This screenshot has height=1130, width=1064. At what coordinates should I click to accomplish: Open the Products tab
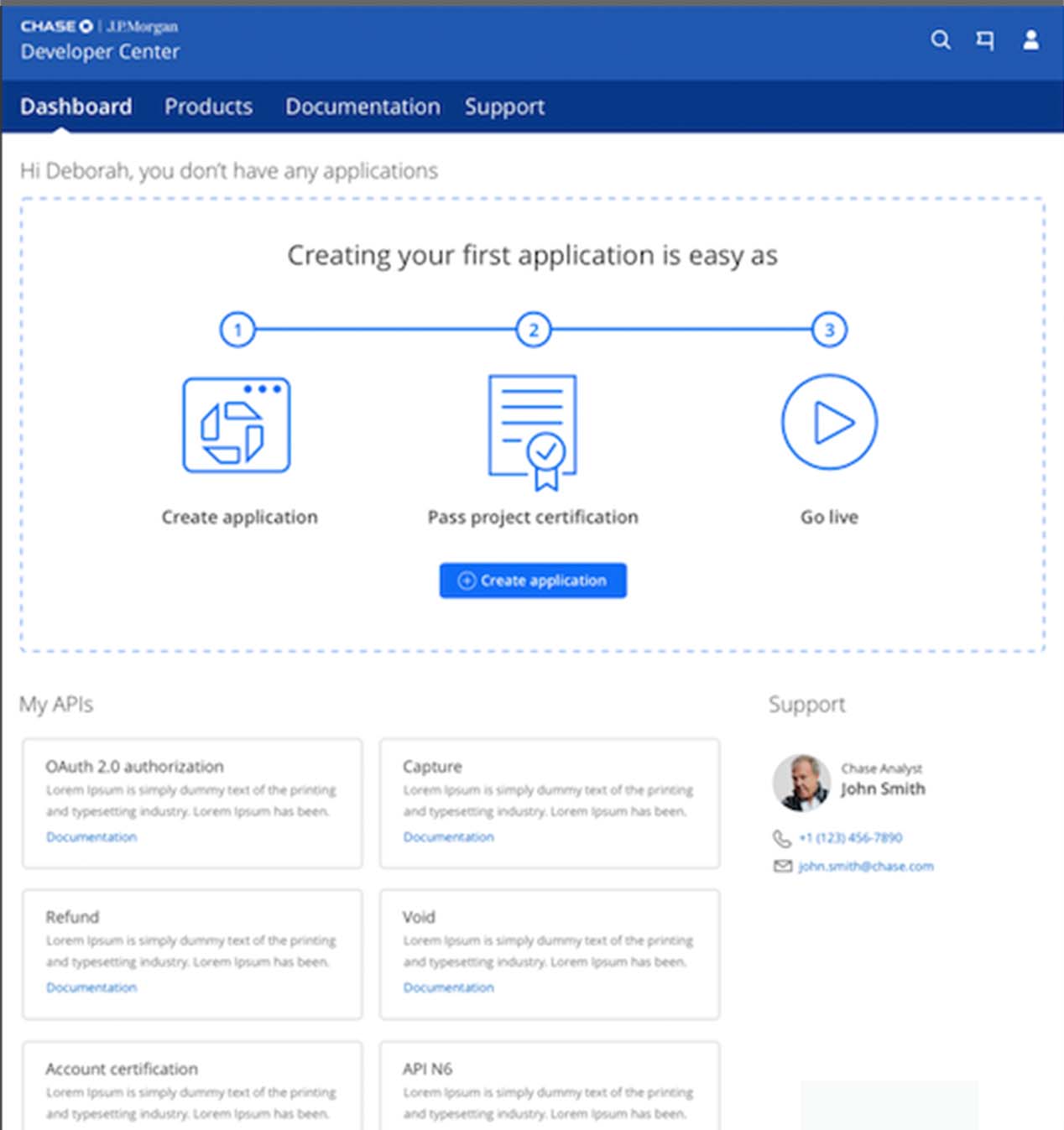(x=208, y=107)
